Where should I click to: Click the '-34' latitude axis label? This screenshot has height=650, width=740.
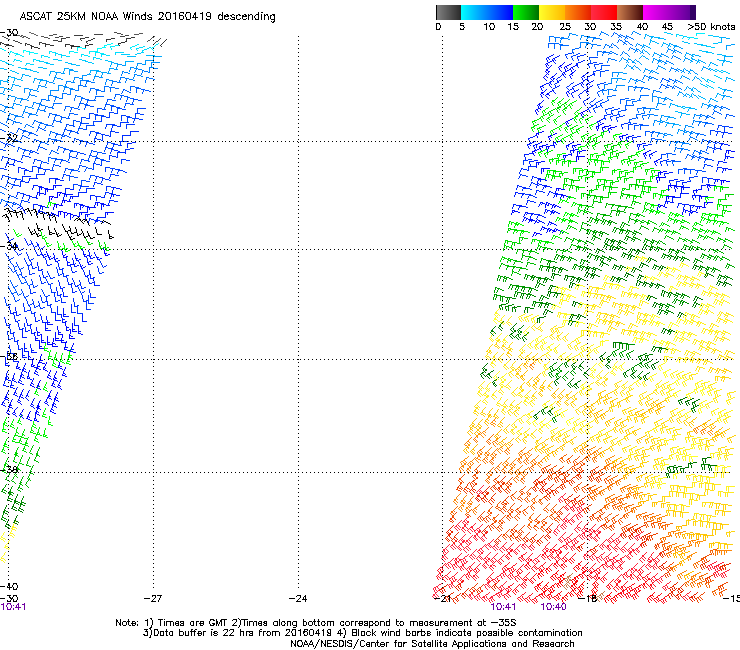click(x=9, y=246)
